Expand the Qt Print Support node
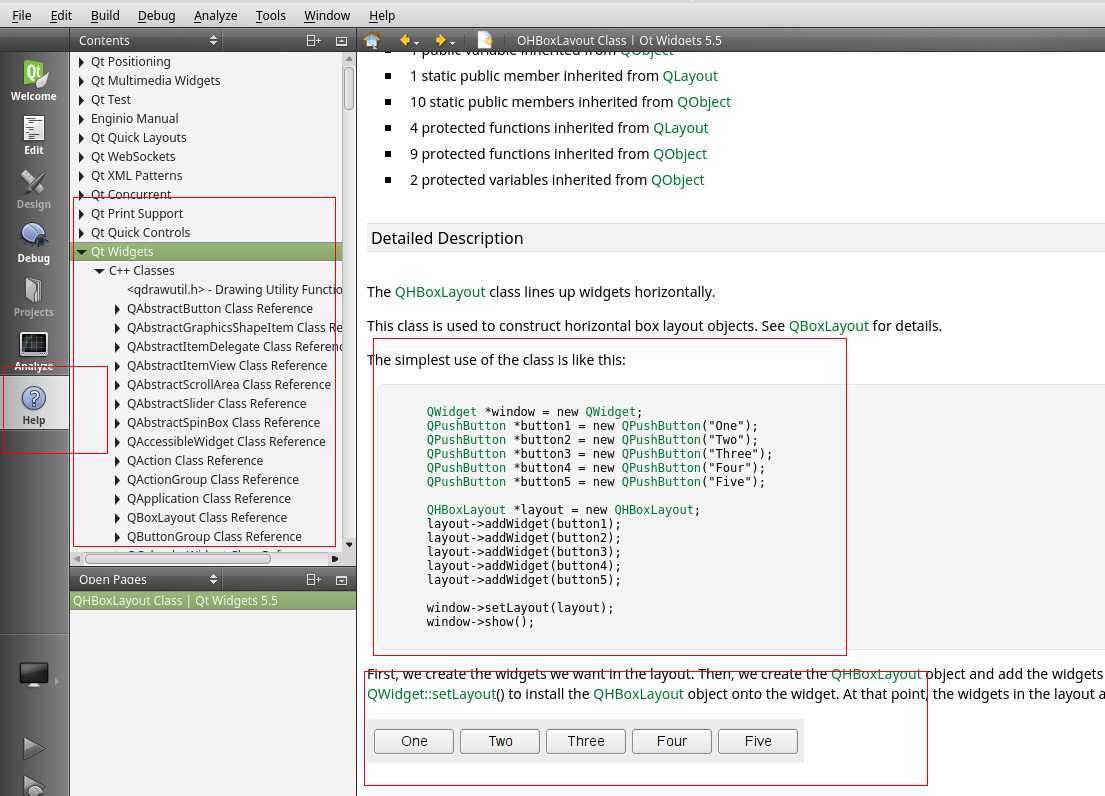Viewport: 1105px width, 796px height. [82, 214]
